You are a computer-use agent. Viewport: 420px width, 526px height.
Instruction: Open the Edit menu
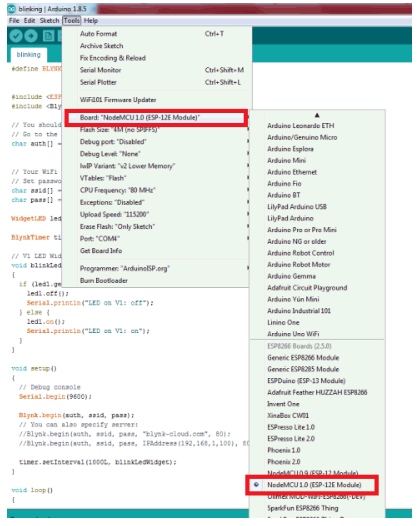point(30,20)
